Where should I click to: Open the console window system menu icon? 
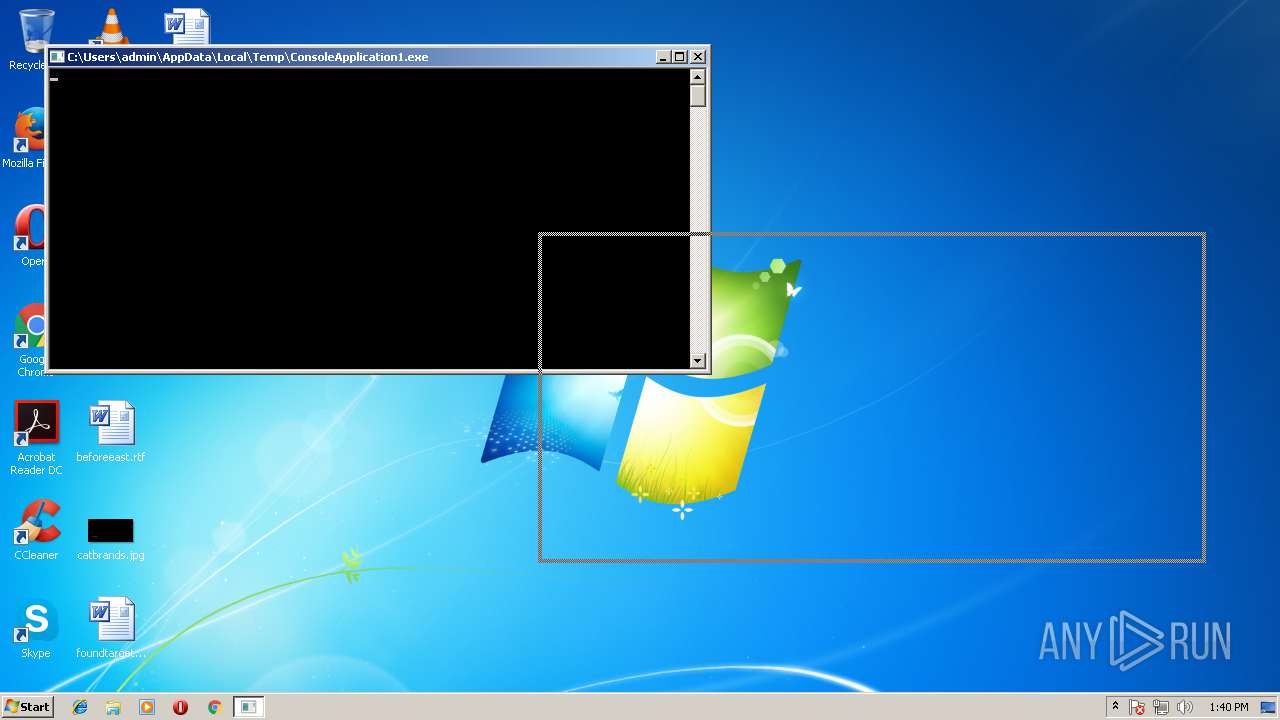tap(57, 57)
